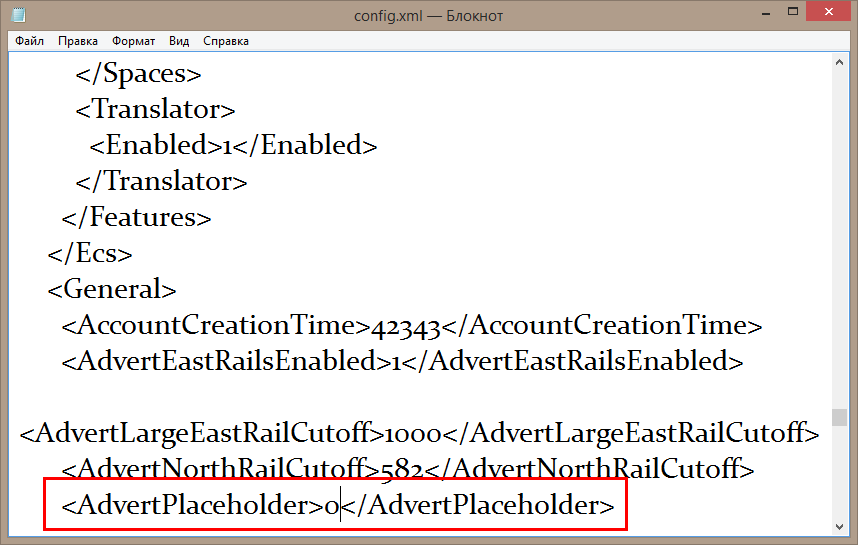Maximize the Notepad window

[793, 11]
